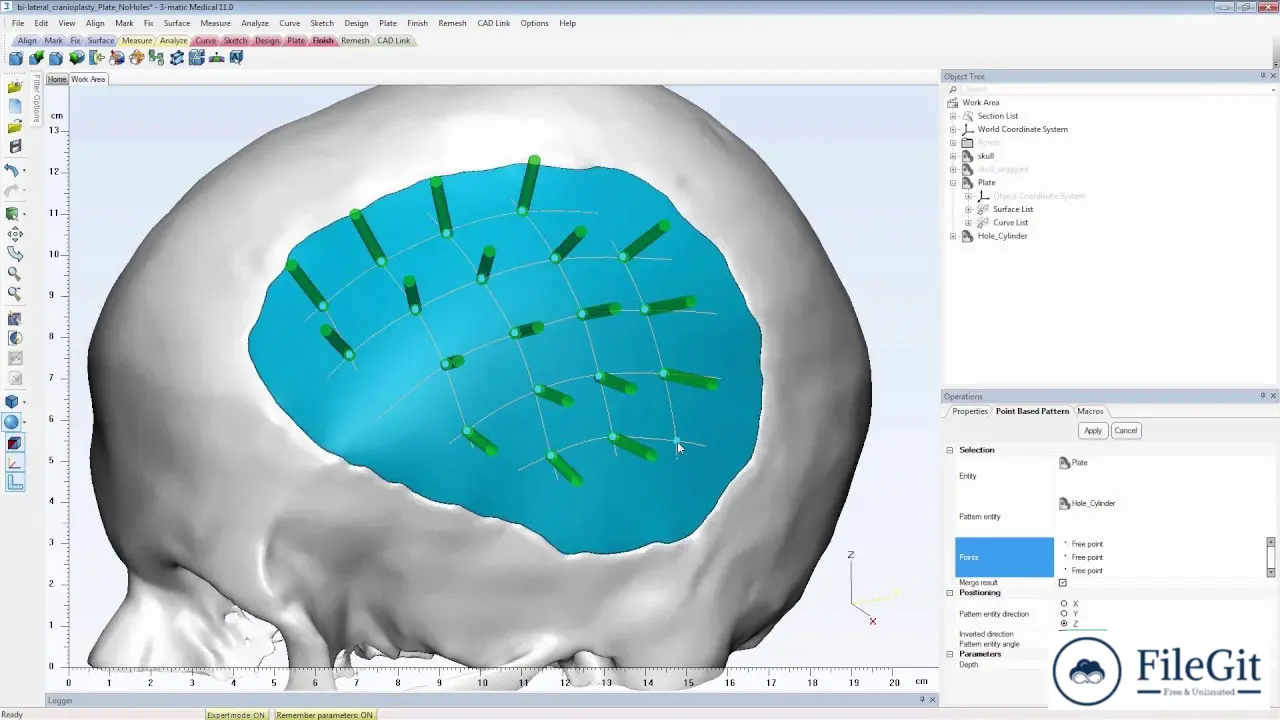Switch to the Measure toolbar tab

[137, 41]
